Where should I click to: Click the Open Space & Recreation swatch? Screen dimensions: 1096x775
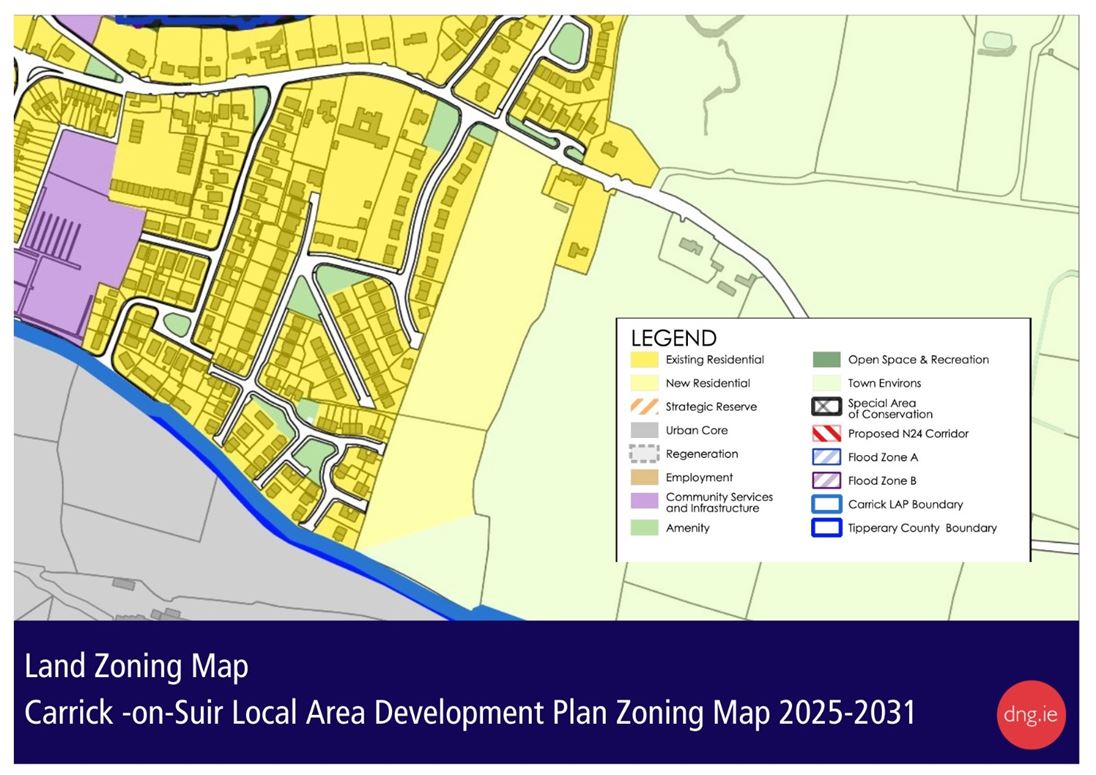[826, 359]
